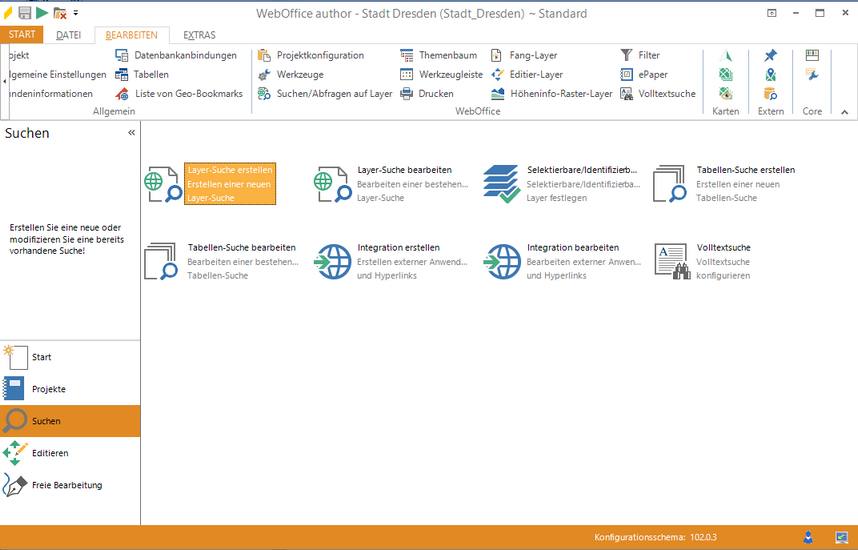This screenshot has width=858, height=550.
Task: Switch to the DATEI tab
Action: click(x=69, y=35)
